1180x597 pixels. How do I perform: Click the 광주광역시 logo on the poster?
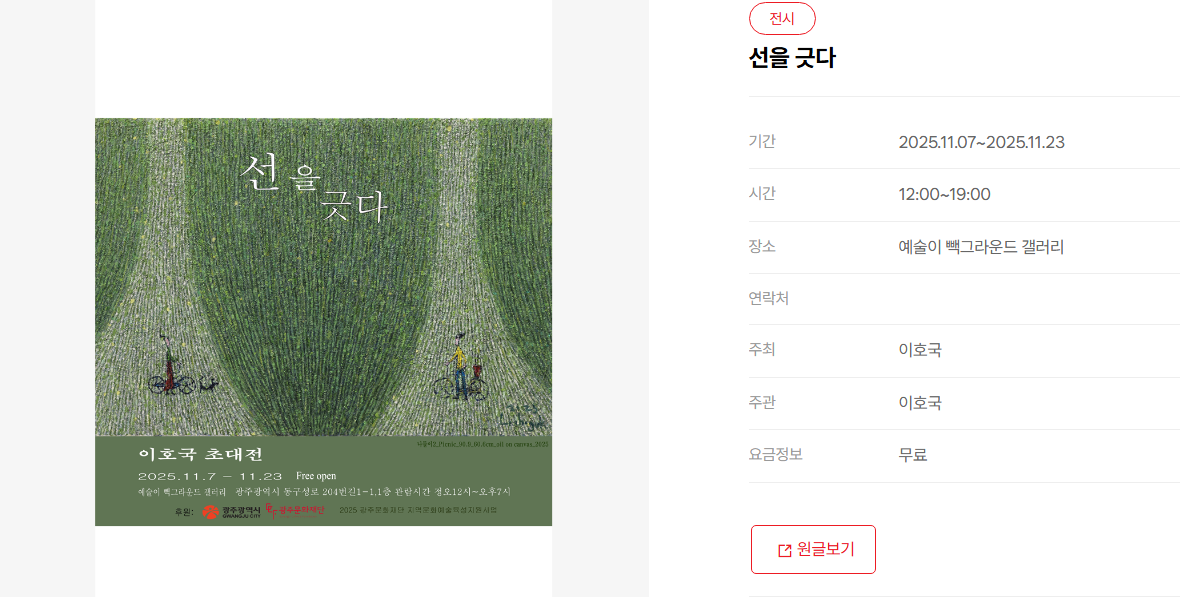[x=231, y=512]
